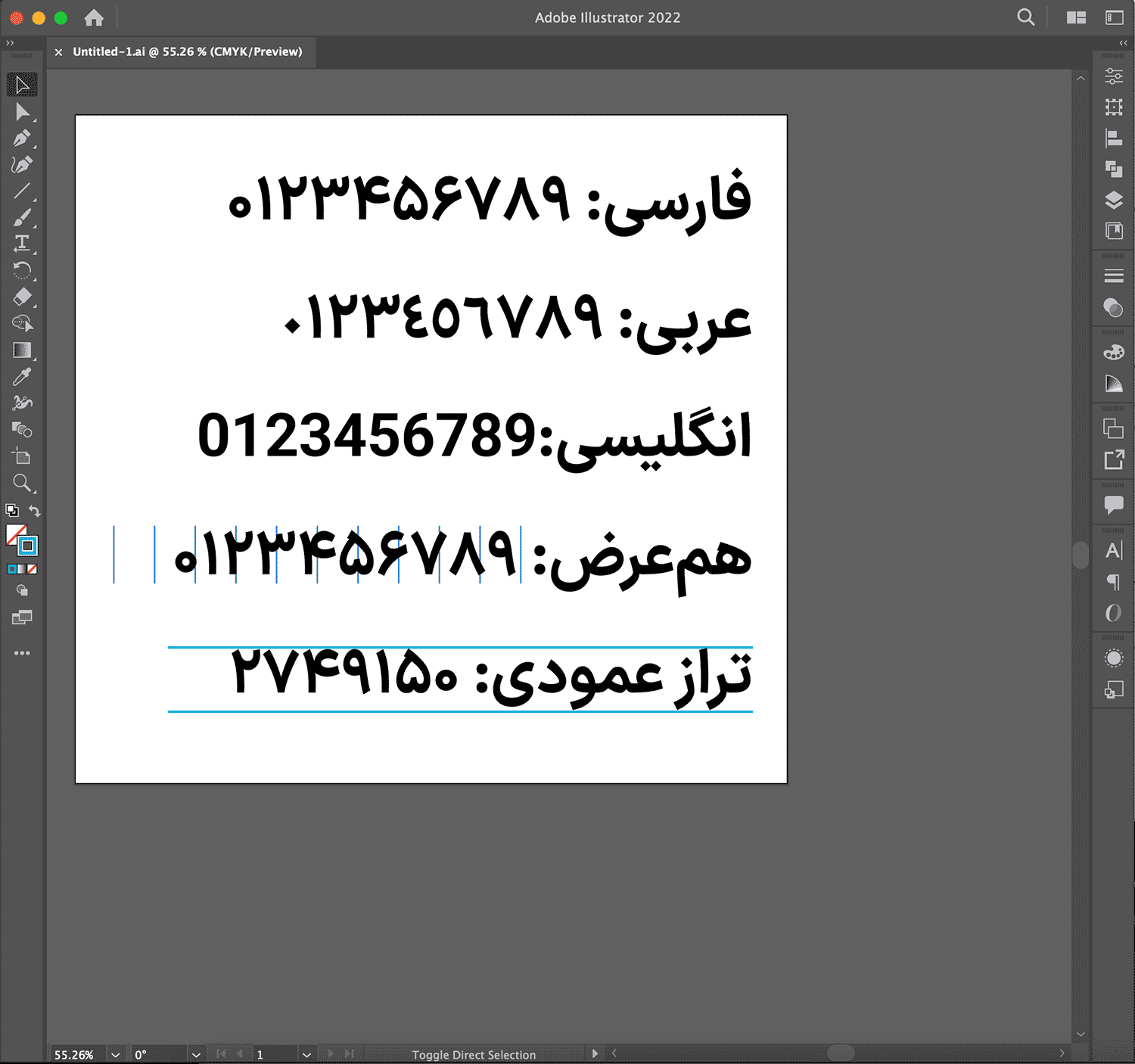The width and height of the screenshot is (1135, 1064).
Task: Click the Home icon
Action: tap(94, 17)
